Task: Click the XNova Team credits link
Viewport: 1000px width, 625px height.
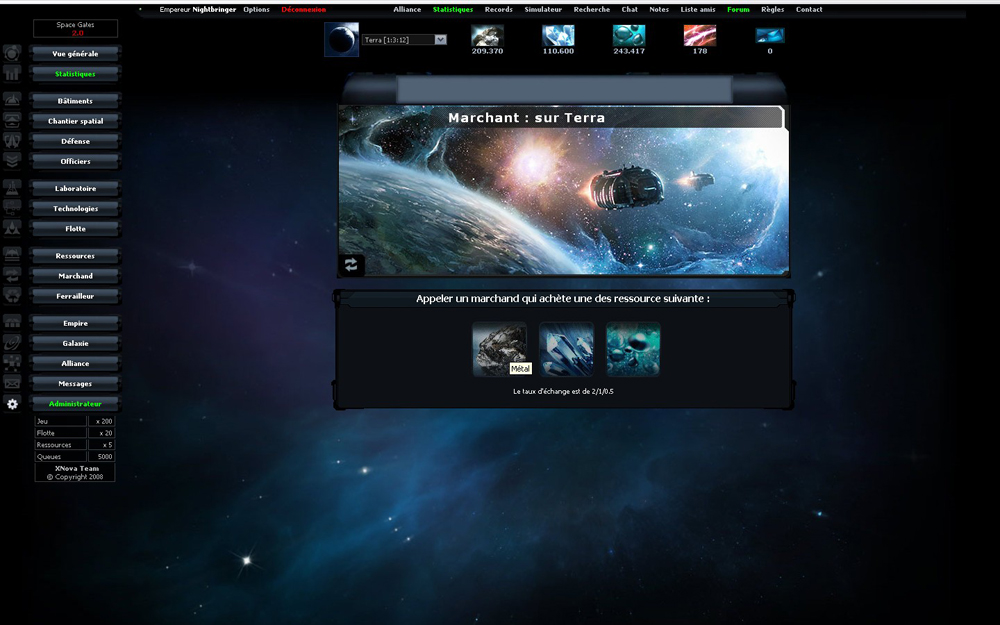Action: [75, 467]
